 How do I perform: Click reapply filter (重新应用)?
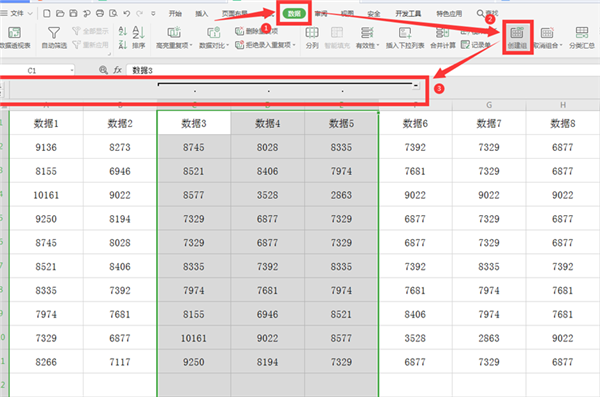[x=91, y=45]
